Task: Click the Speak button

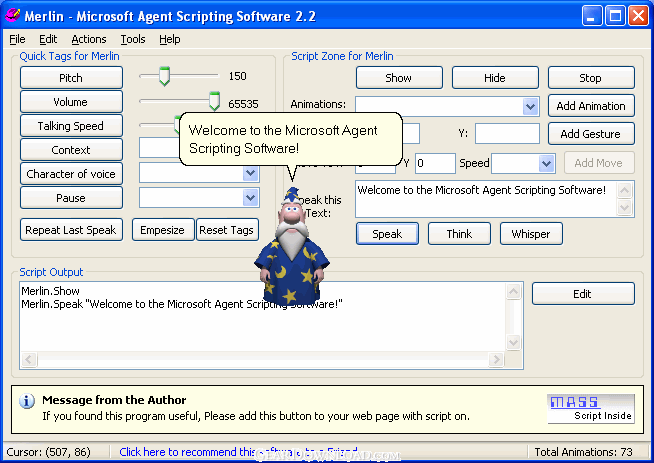Action: 387,234
